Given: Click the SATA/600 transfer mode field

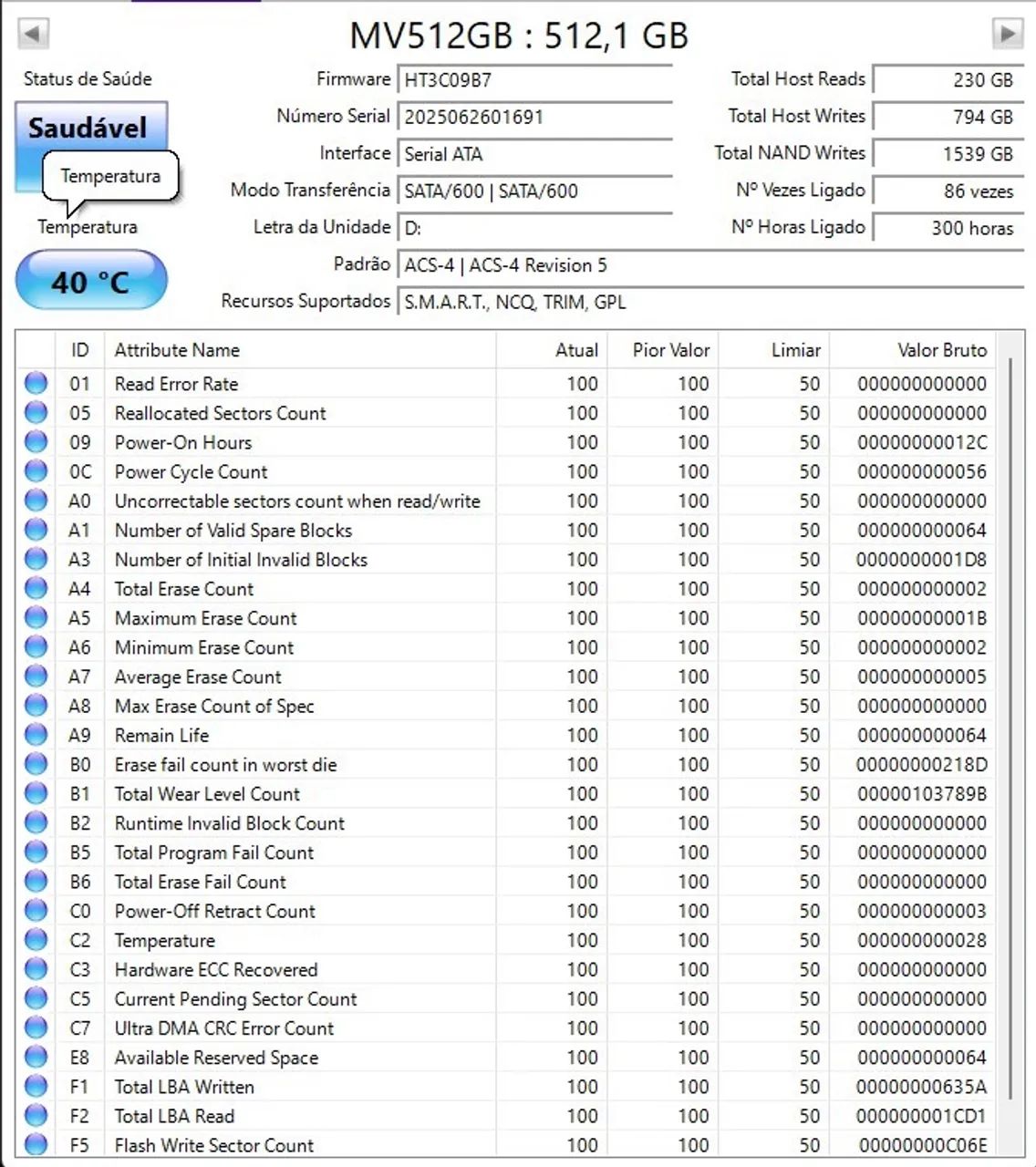Looking at the screenshot, I should 534,191.
